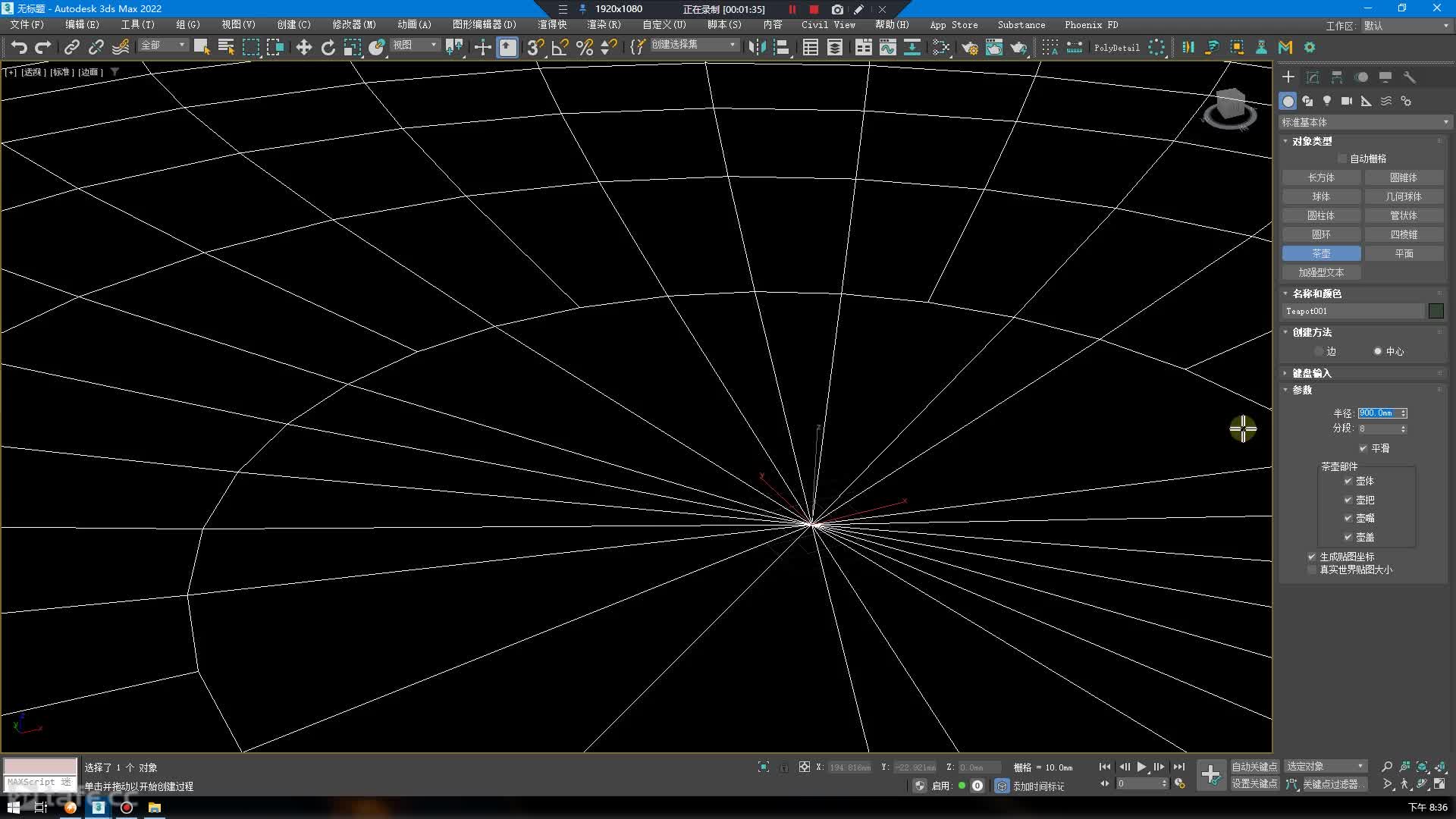Select the 中心 creation method radio
The height and width of the screenshot is (819, 1456).
click(x=1378, y=351)
